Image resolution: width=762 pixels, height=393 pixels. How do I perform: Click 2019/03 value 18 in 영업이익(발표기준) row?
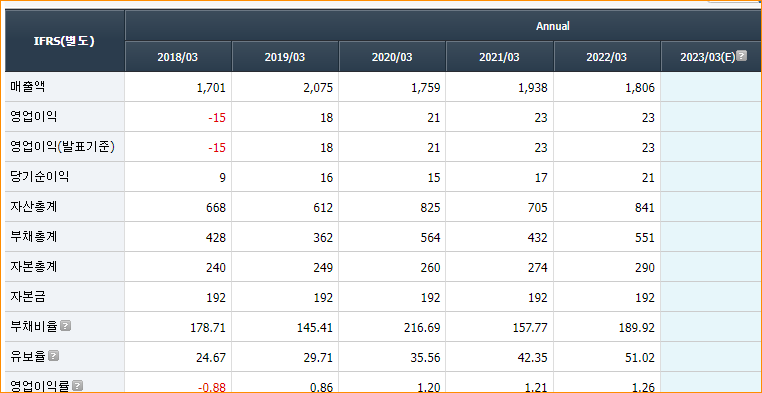[327, 148]
